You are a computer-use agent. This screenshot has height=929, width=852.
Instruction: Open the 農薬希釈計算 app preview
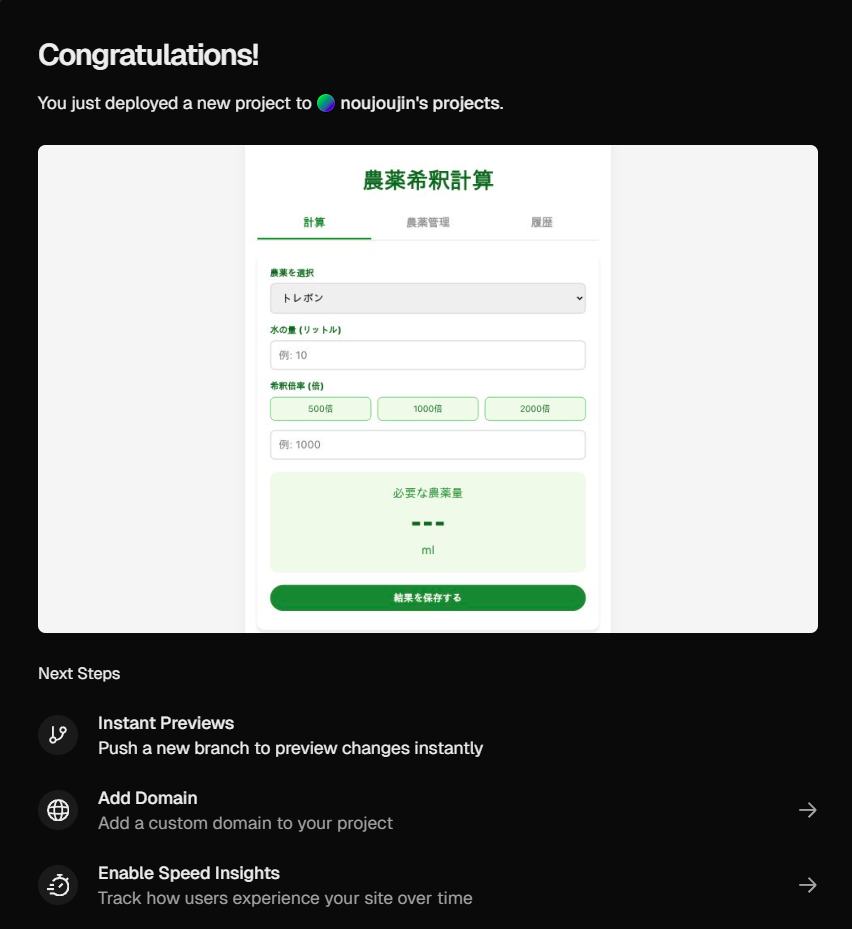click(427, 390)
